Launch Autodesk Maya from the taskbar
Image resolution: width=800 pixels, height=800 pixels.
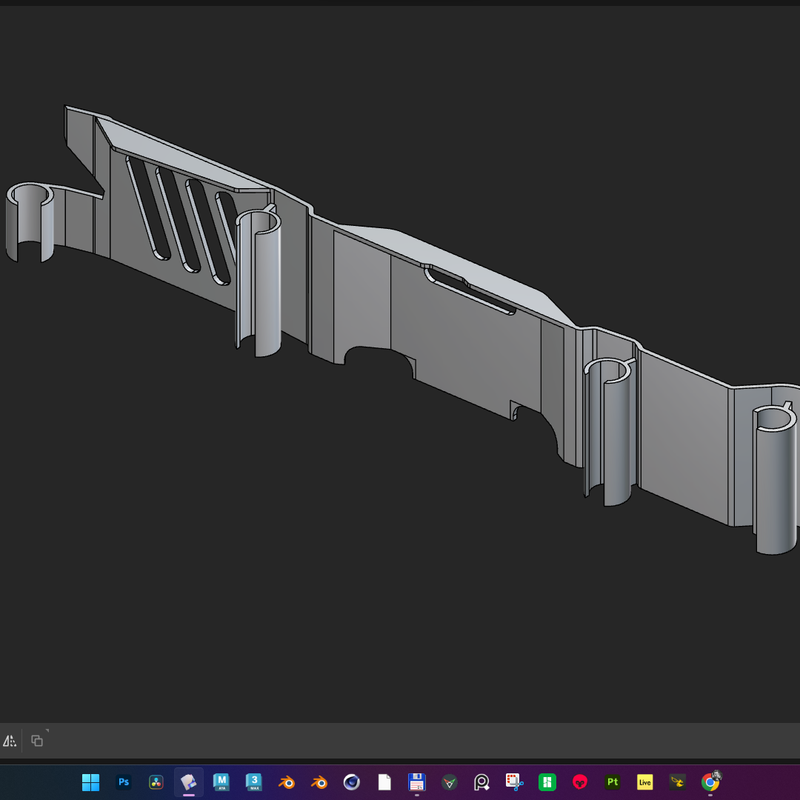[221, 782]
